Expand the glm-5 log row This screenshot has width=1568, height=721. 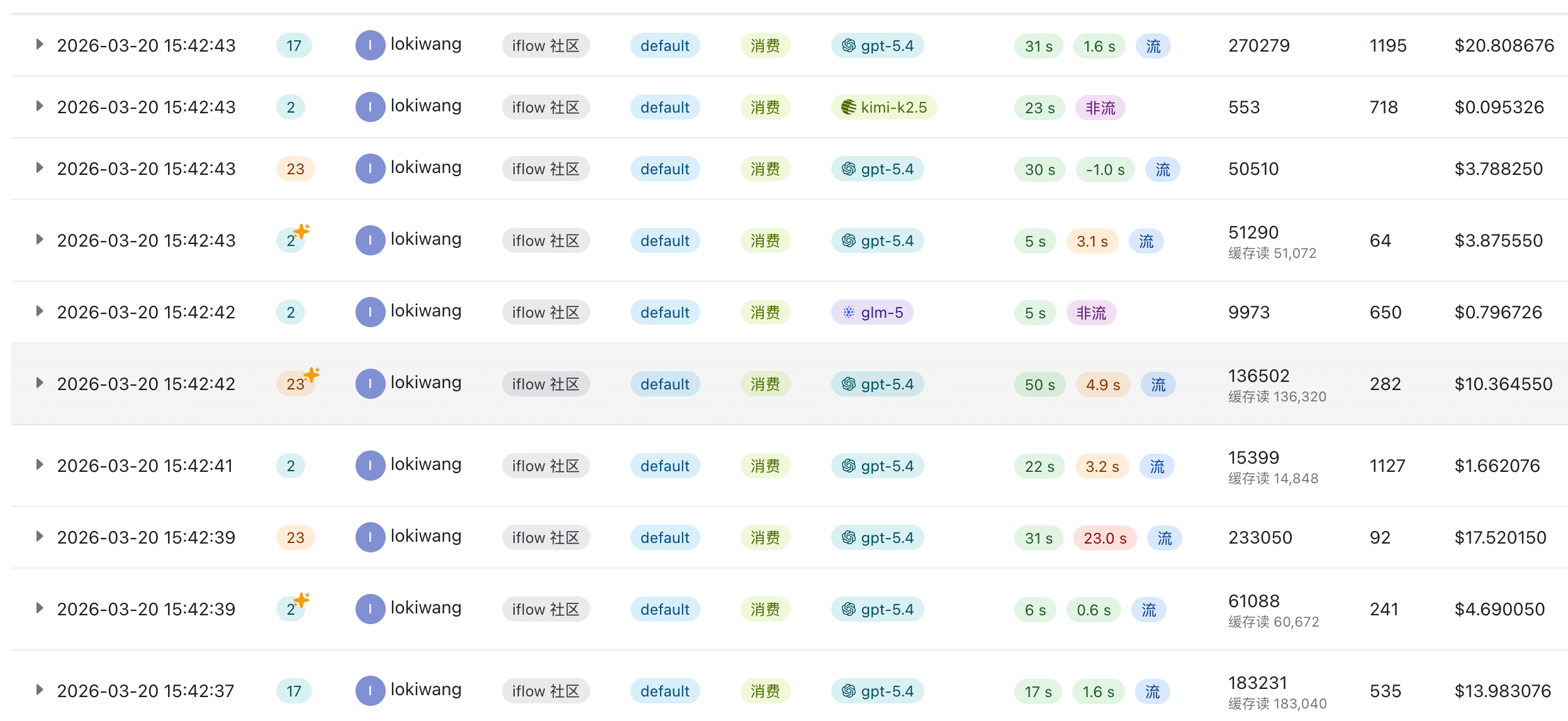[x=40, y=311]
